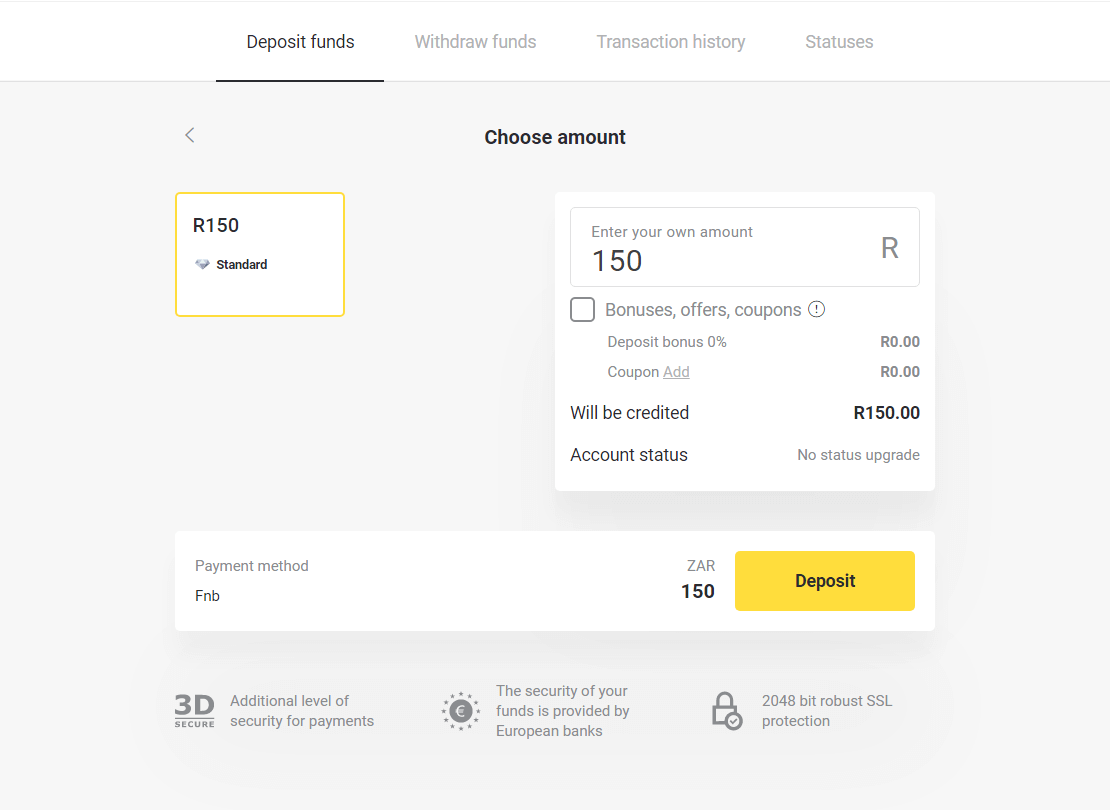Click the Will be credited R150.00 amount
The height and width of the screenshot is (810, 1110).
coord(886,413)
